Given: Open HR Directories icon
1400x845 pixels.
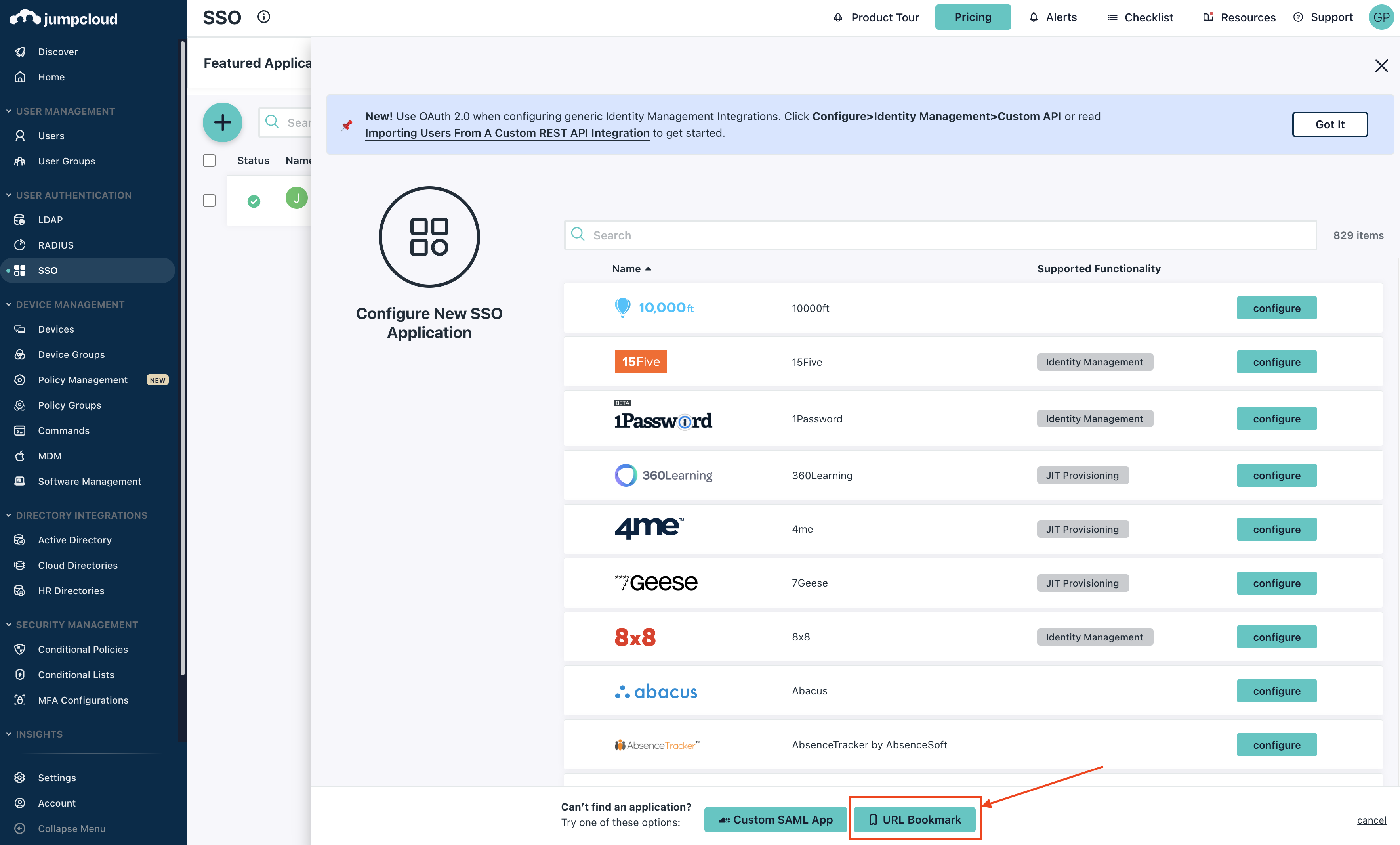Looking at the screenshot, I should pos(20,590).
